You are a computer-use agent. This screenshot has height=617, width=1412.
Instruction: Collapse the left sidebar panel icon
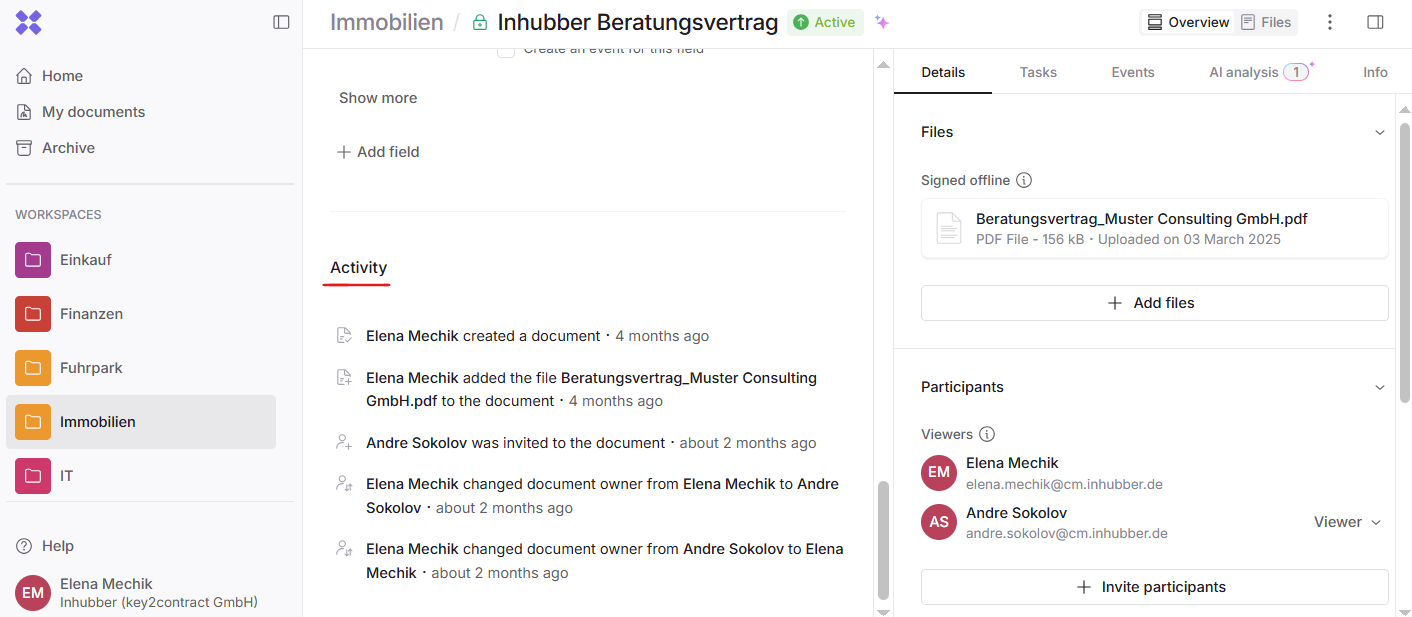point(281,22)
